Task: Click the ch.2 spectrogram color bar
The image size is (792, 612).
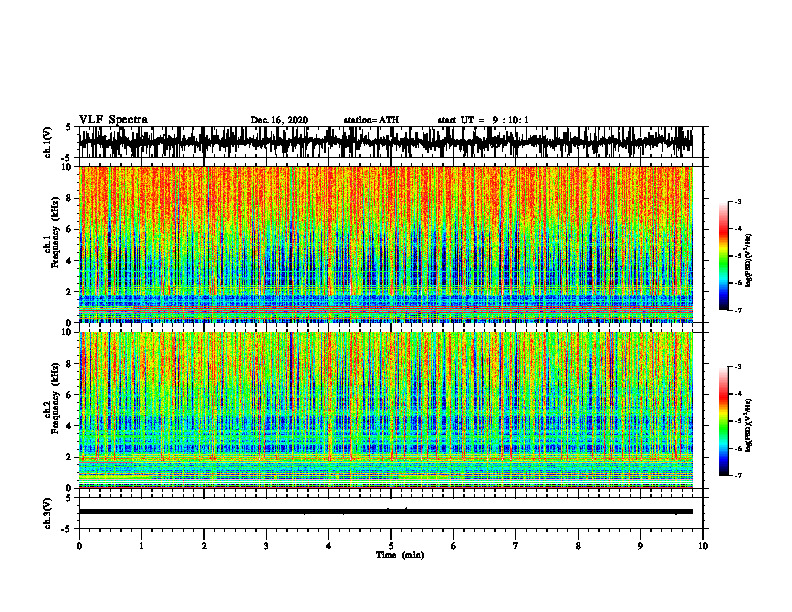Action: click(724, 421)
